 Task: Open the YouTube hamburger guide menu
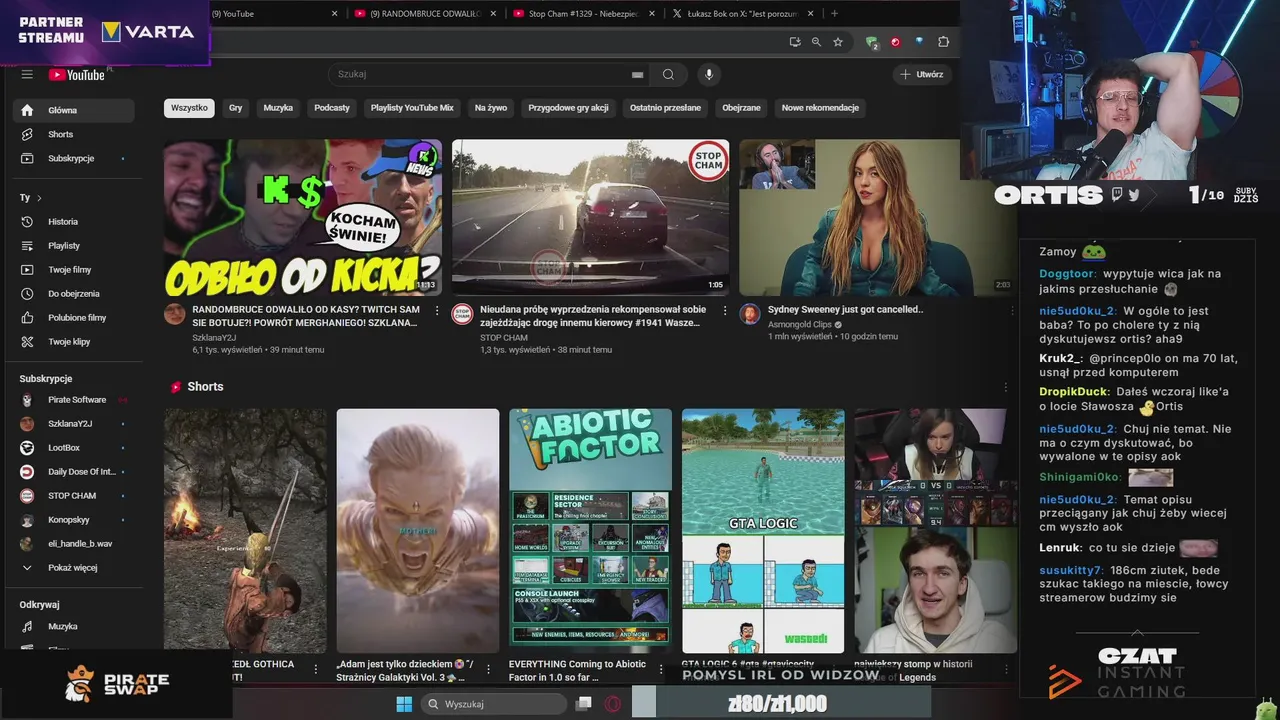click(x=27, y=74)
